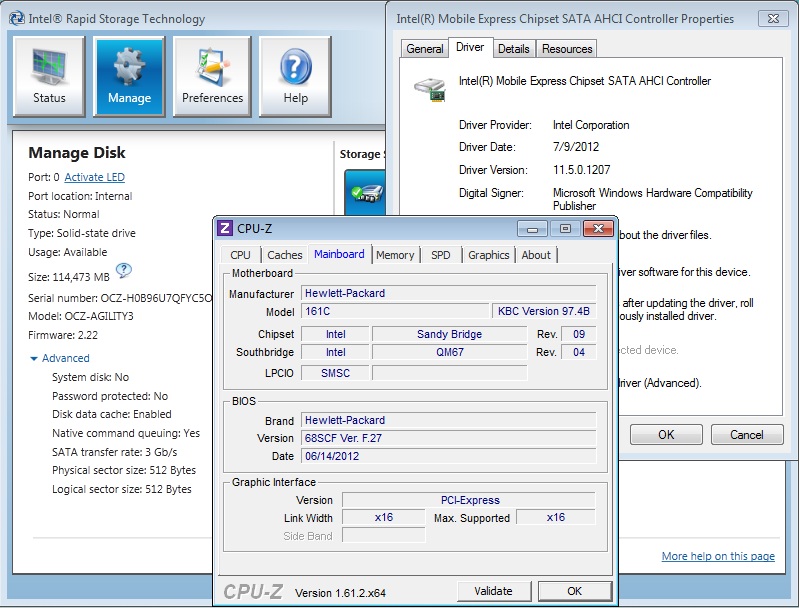
Task: Open the About tab in CPU-Z
Action: (536, 255)
